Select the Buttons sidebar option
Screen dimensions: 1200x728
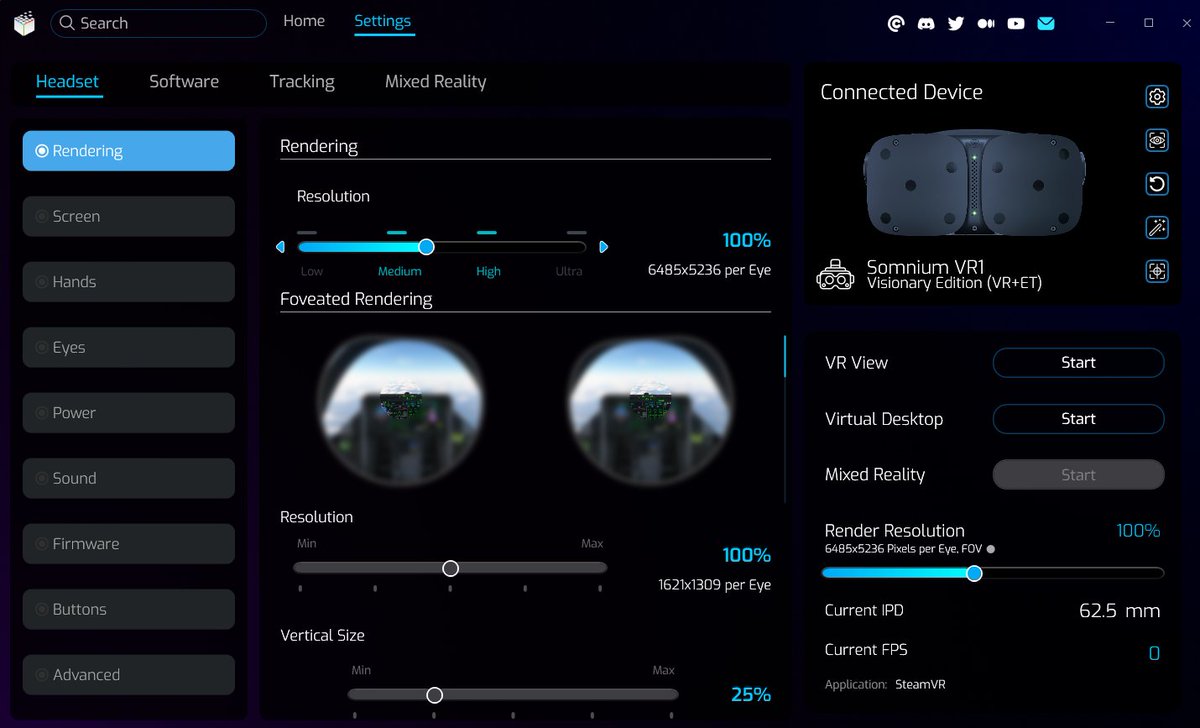pyautogui.click(x=129, y=609)
